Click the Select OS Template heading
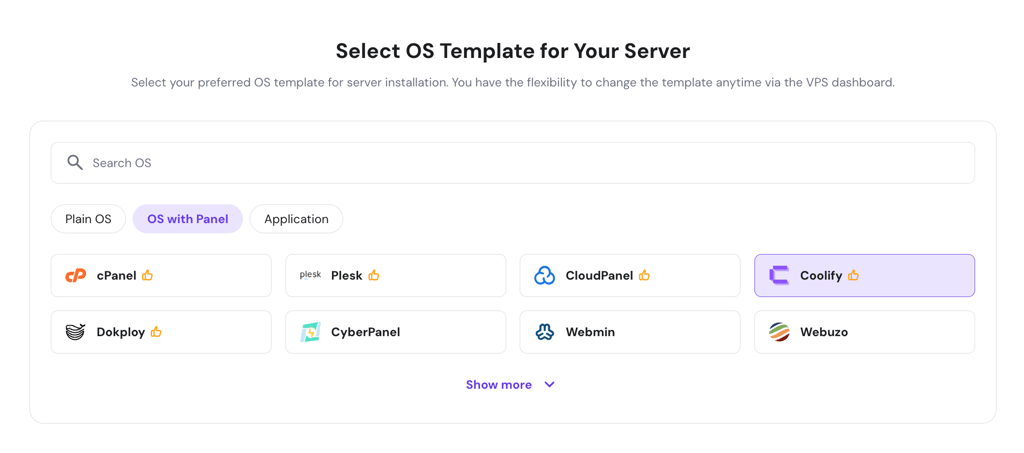This screenshot has width=1024, height=453. 513,51
